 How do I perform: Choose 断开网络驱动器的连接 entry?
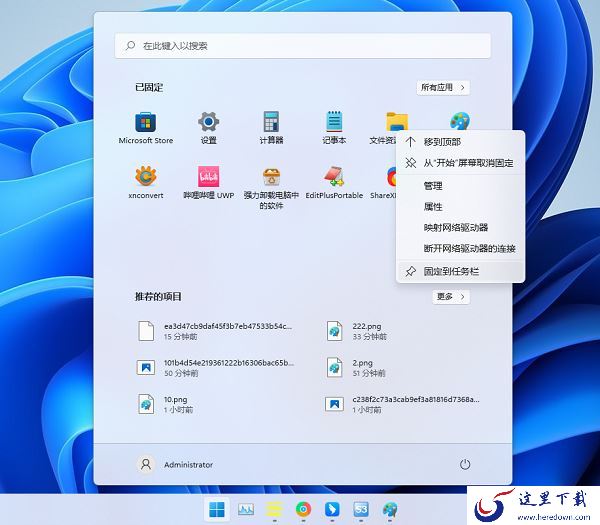[x=460, y=249]
